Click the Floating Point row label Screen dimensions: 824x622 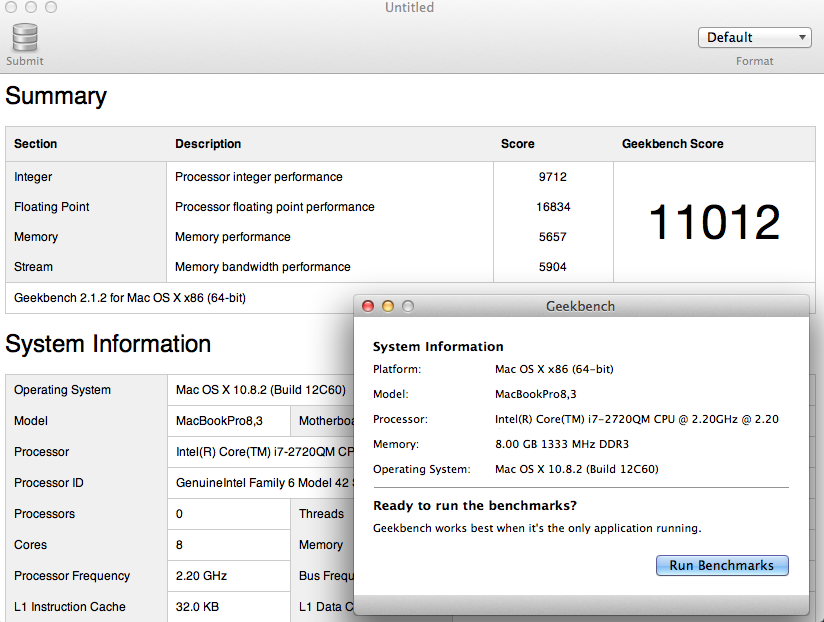click(x=52, y=207)
